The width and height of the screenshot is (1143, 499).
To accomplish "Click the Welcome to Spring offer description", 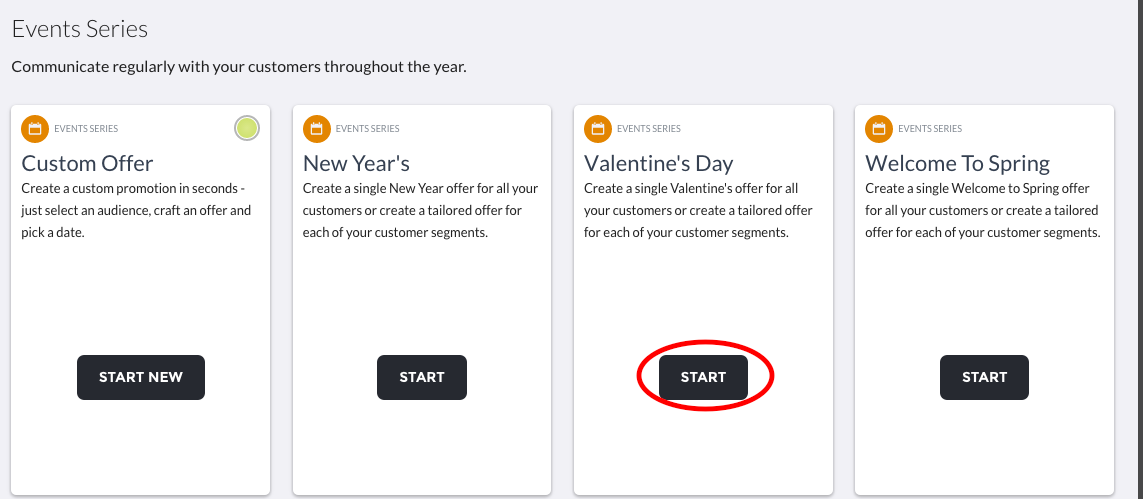I will click(x=983, y=211).
